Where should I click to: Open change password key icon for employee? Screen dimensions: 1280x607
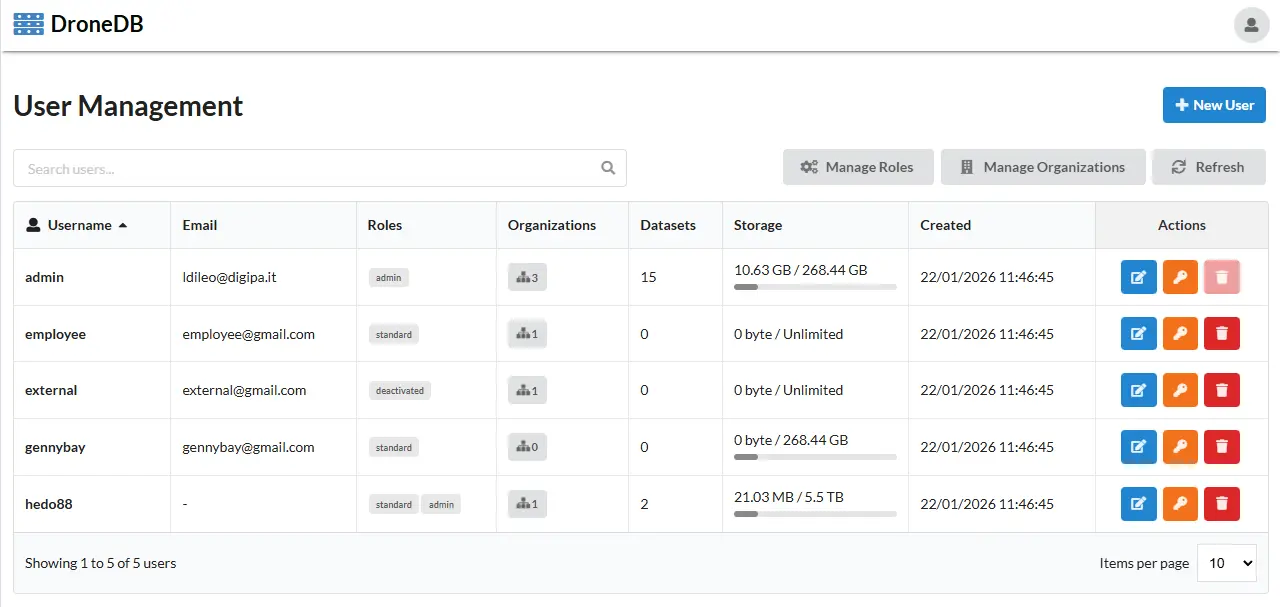[x=1180, y=334]
